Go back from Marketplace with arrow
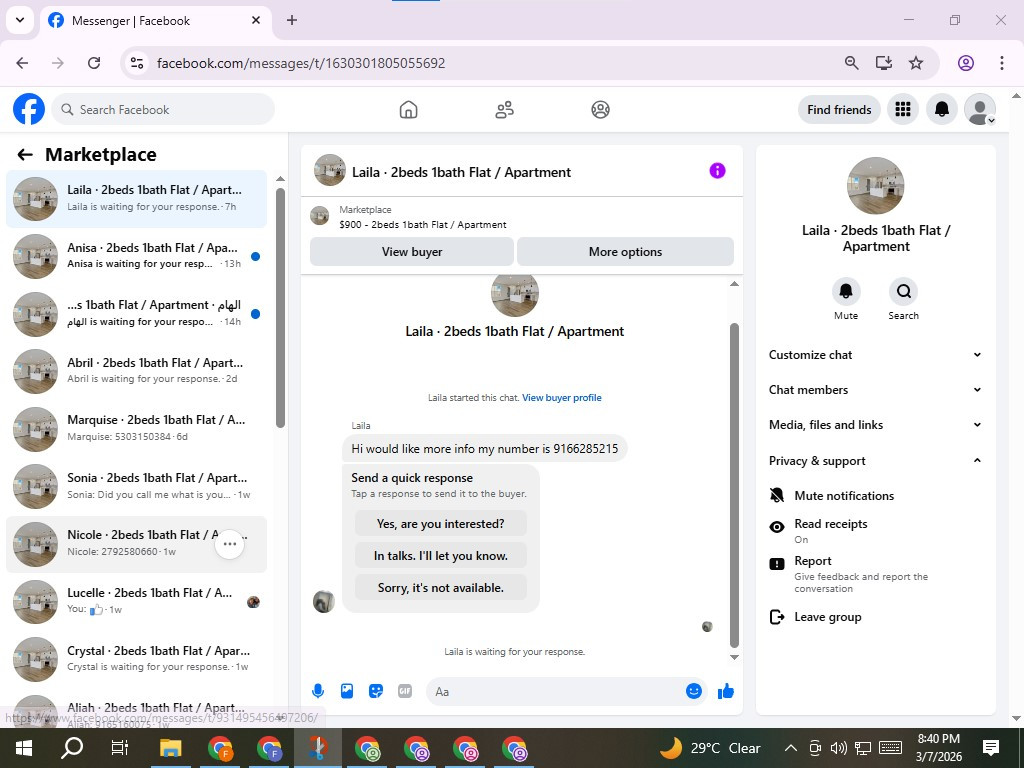Screen dimensions: 1024x768 coord(25,155)
